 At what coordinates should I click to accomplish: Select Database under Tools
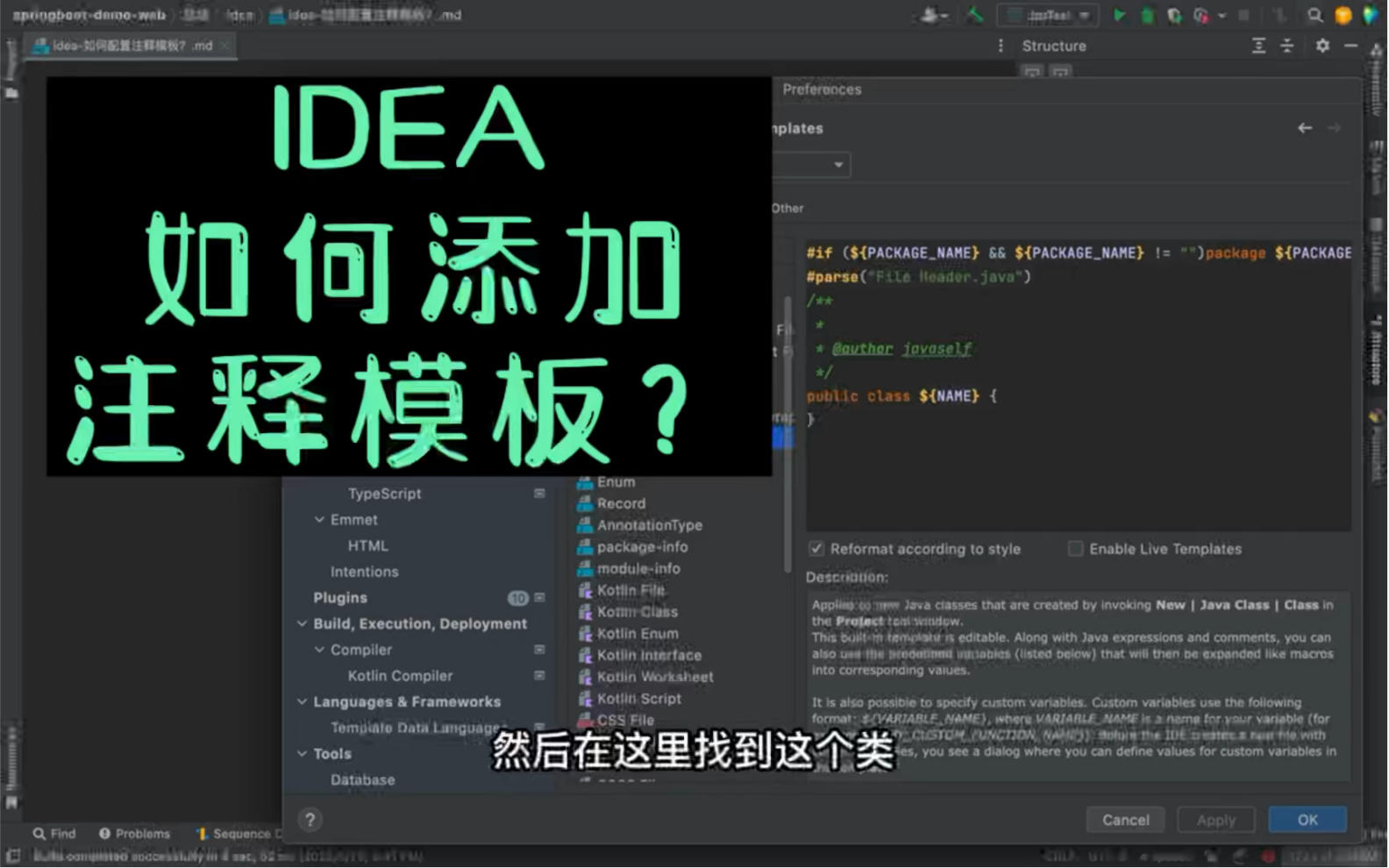(x=362, y=780)
